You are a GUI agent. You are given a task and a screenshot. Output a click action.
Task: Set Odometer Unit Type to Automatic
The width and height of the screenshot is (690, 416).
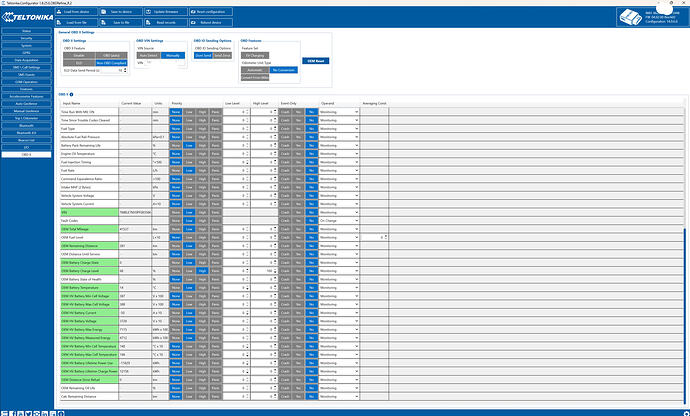point(255,70)
